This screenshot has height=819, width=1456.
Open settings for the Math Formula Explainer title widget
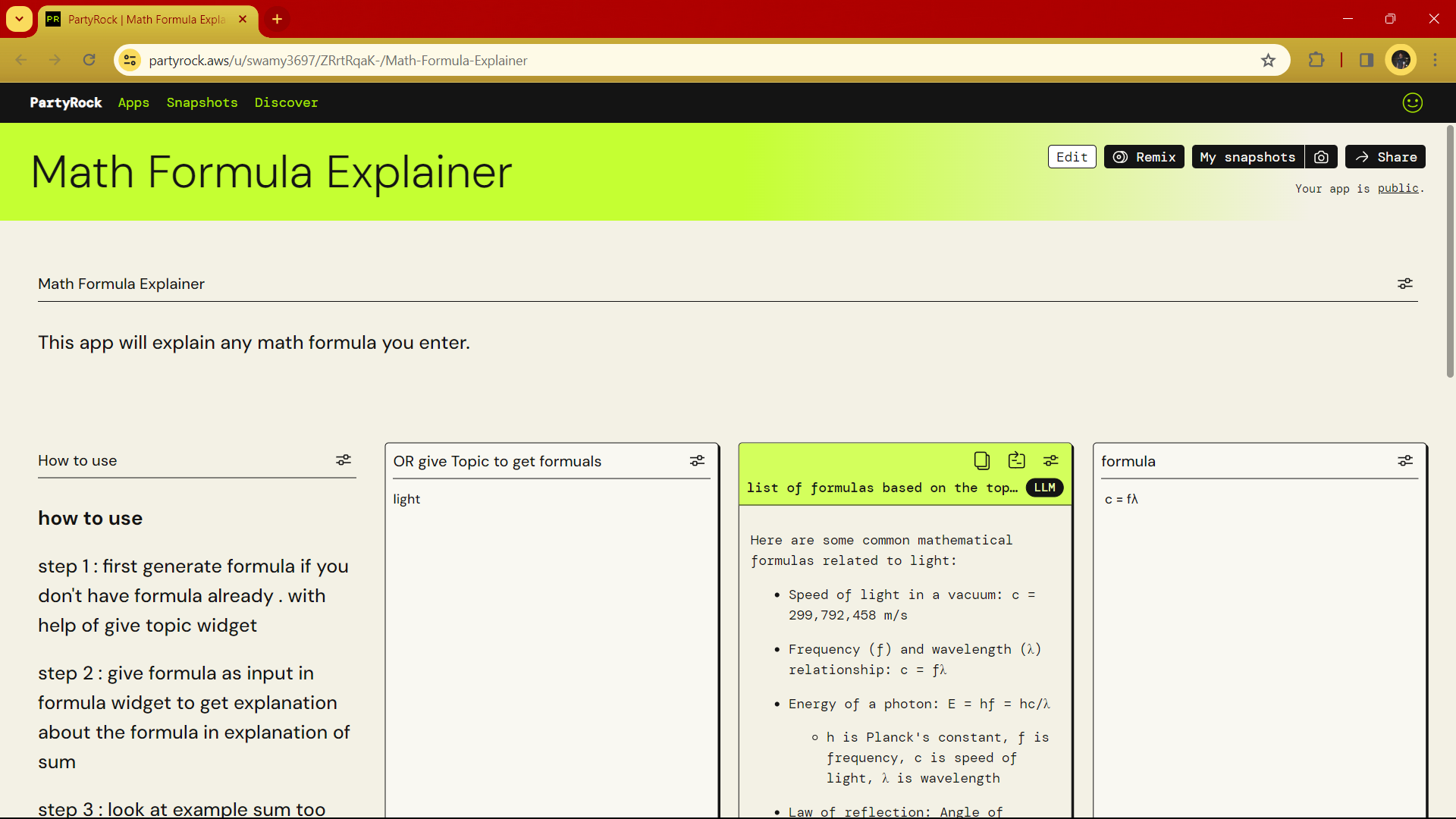click(x=1405, y=284)
